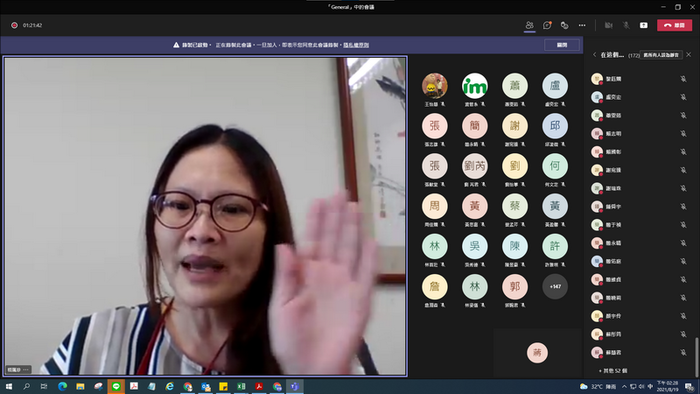The width and height of the screenshot is (700, 394).
Task: Open the LINE app in taskbar
Action: click(x=116, y=386)
